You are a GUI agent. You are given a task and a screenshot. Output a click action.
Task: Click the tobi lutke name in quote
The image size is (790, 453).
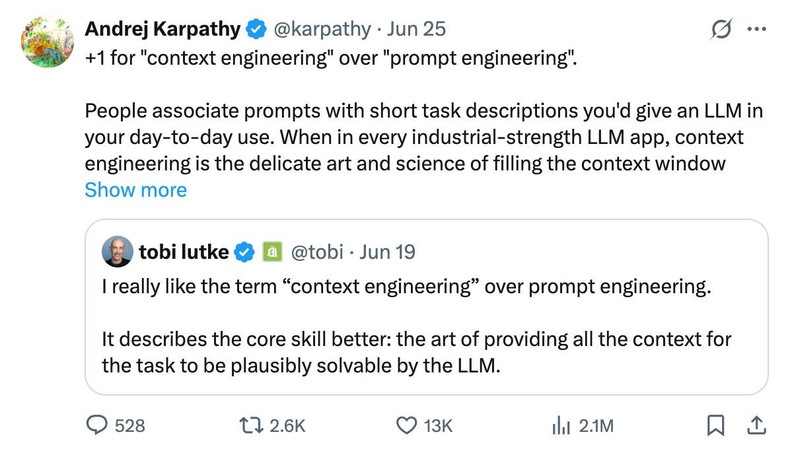coord(184,251)
